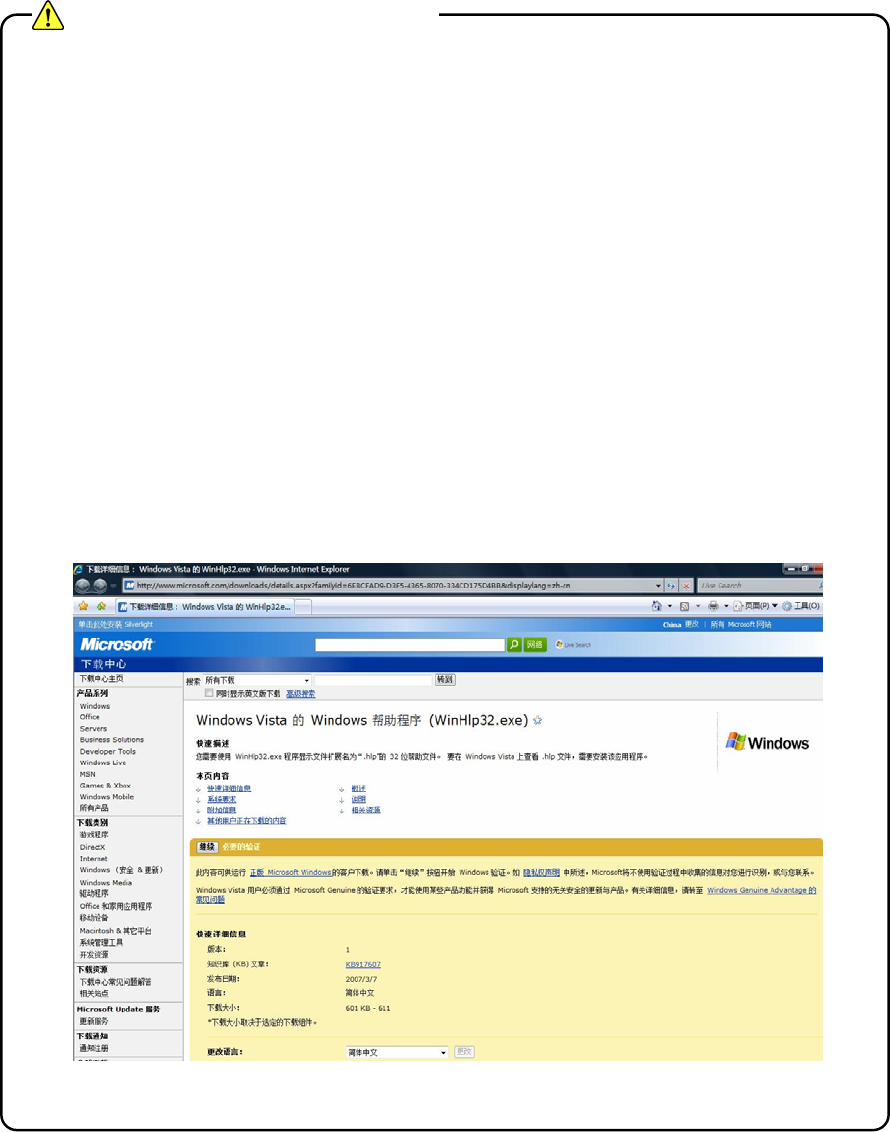The image size is (890, 1132).
Task: Select Servers in the sidebar
Action: coord(93,729)
